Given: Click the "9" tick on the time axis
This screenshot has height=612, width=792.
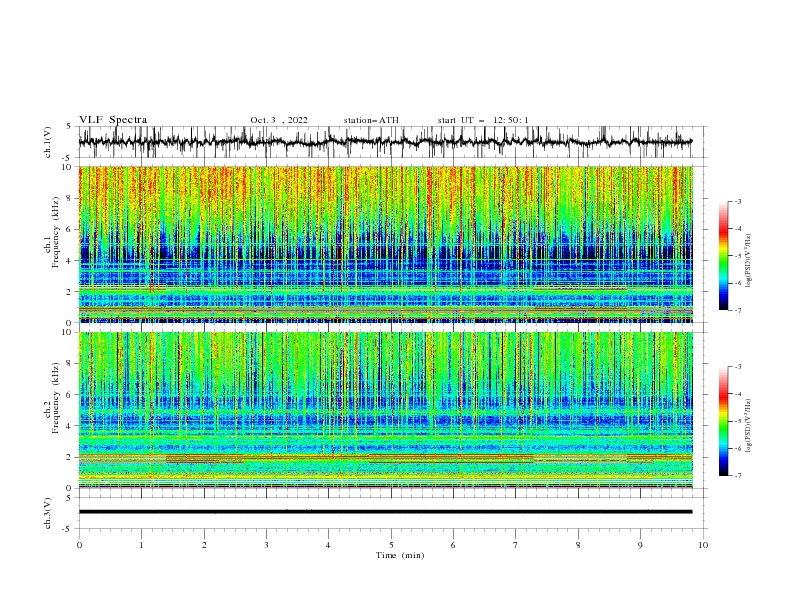Looking at the screenshot, I should pyautogui.click(x=640, y=545).
